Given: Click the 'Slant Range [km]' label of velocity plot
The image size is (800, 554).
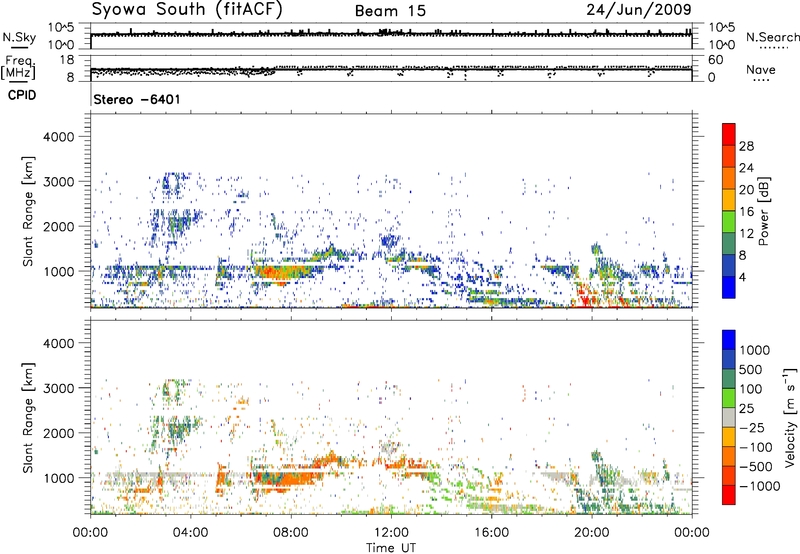Looking at the screenshot, I should click(x=28, y=417).
